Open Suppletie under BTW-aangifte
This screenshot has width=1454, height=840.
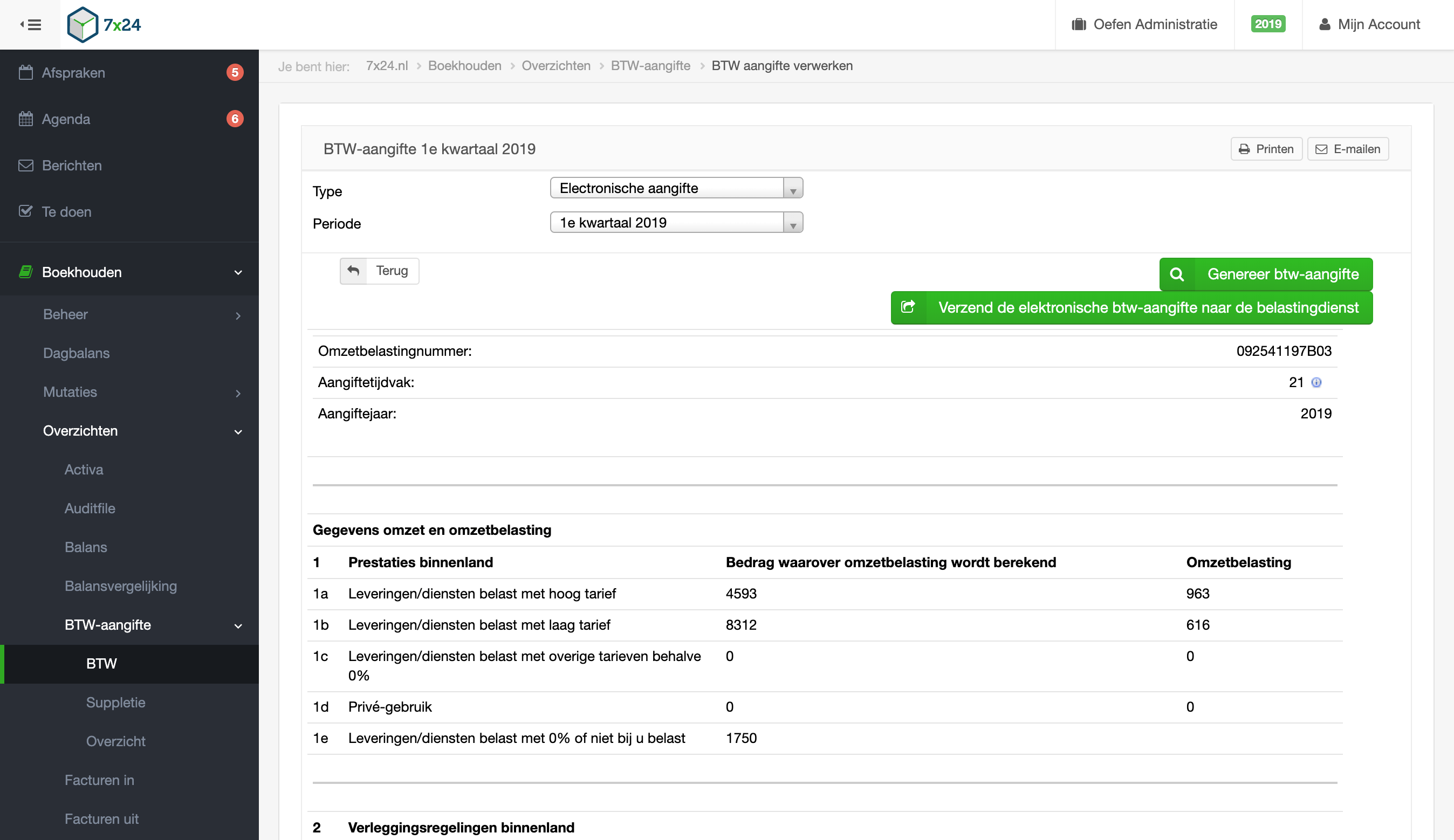pyautogui.click(x=129, y=703)
